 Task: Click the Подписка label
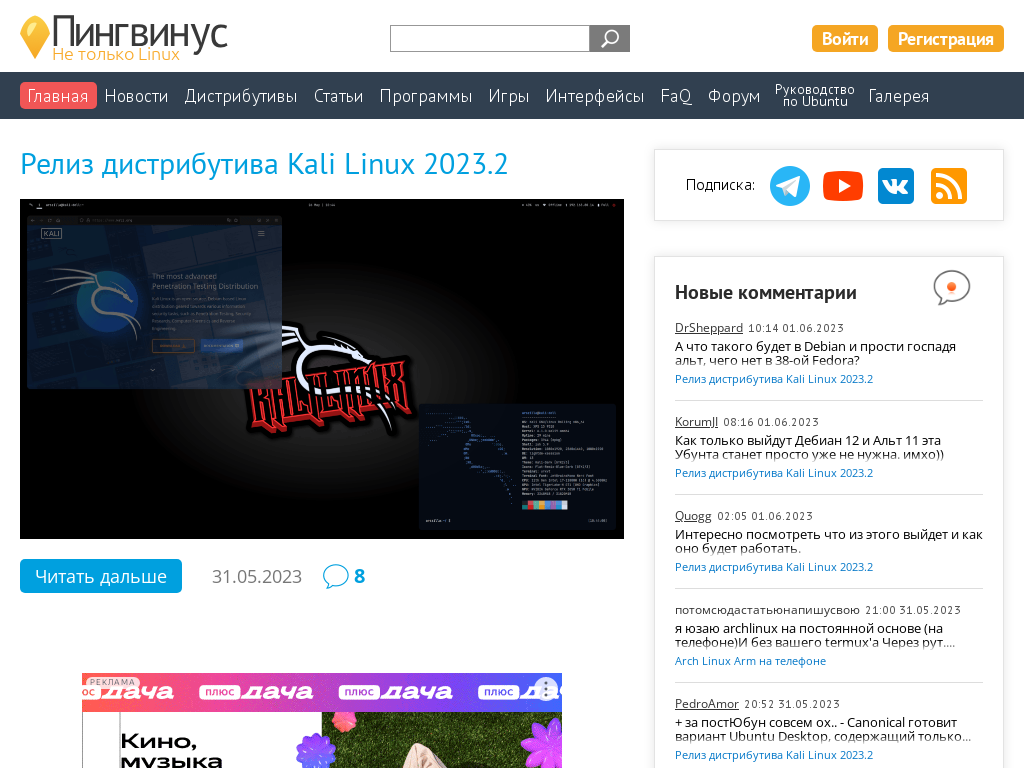720,185
